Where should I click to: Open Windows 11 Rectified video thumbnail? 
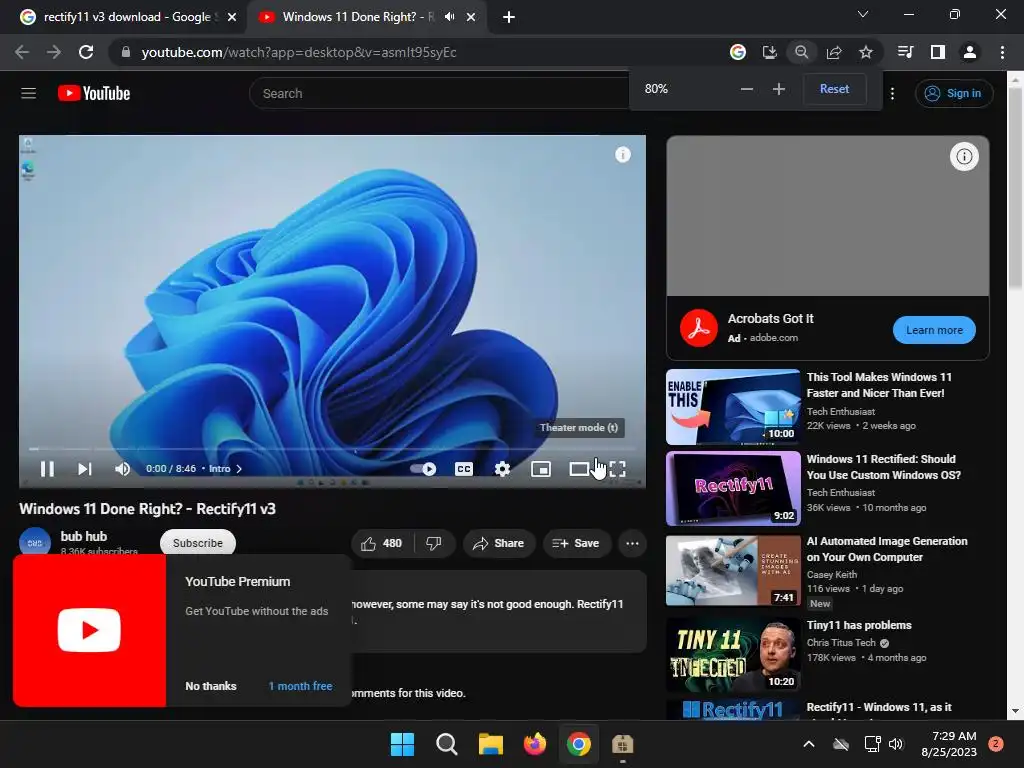coord(733,488)
